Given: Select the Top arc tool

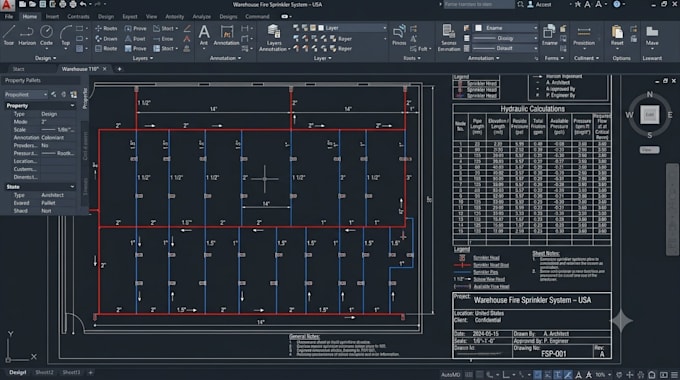Looking at the screenshot, I should click(x=65, y=36).
